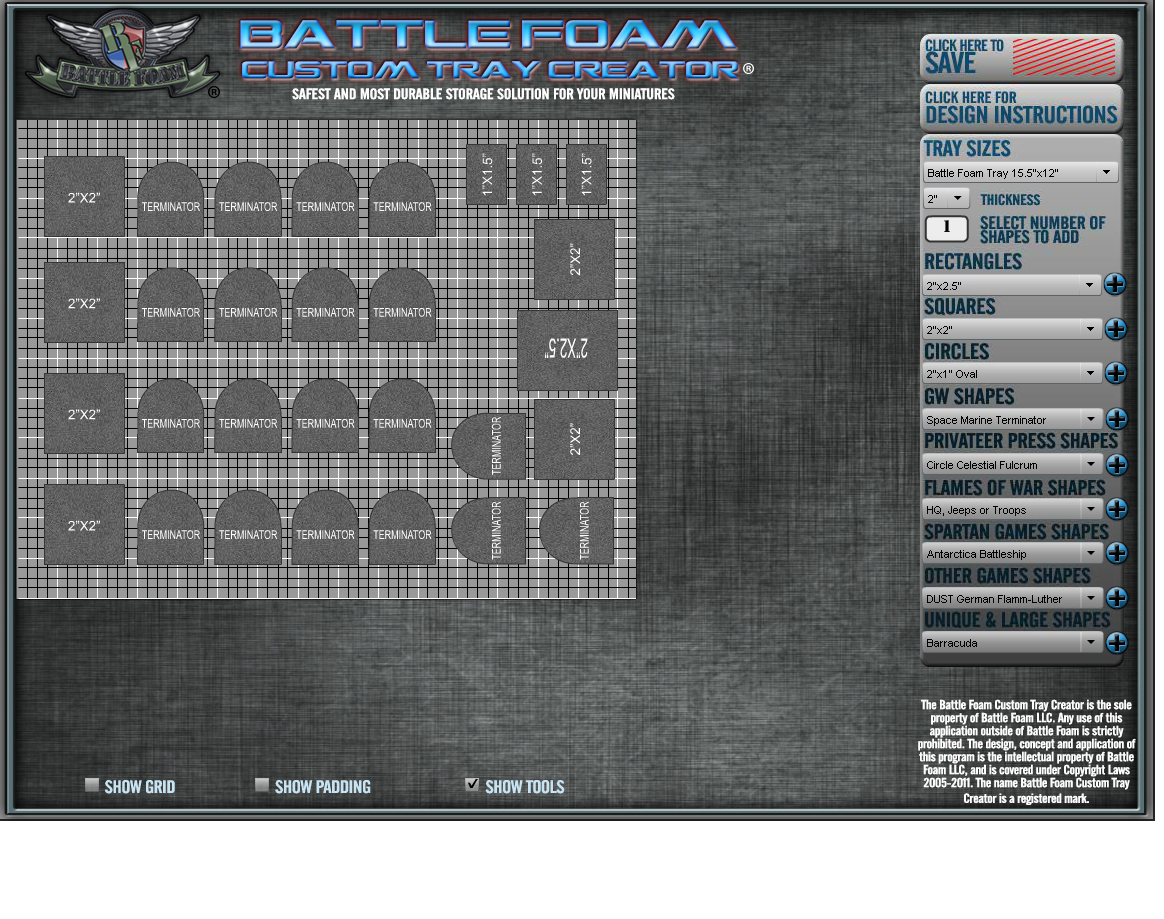Screen dimensions: 1164x919
Task: Open the Tray Sizes dropdown
Action: point(1020,173)
